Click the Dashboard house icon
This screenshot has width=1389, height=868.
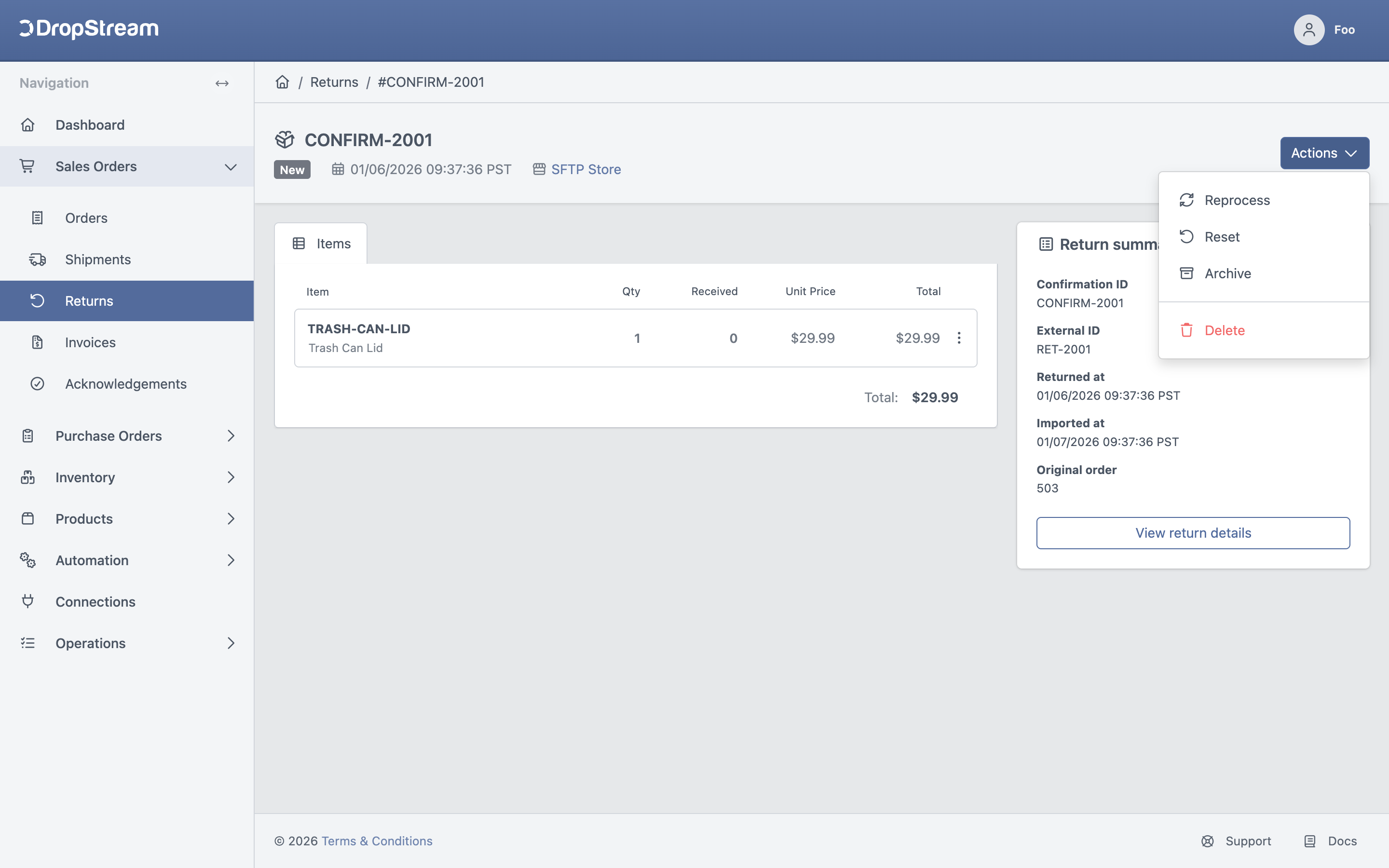coord(27,124)
